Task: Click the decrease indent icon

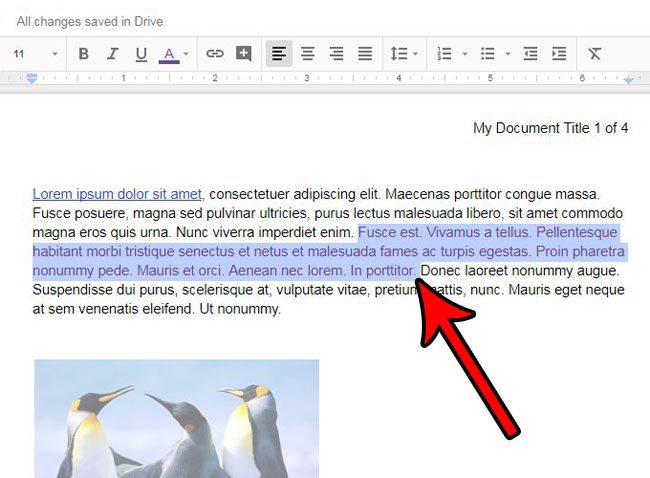Action: [530, 54]
